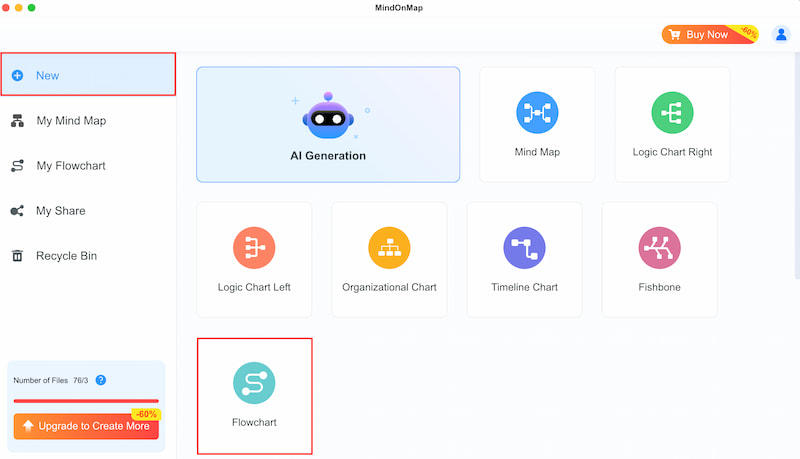Click the My Share sidebar icon

tap(17, 211)
